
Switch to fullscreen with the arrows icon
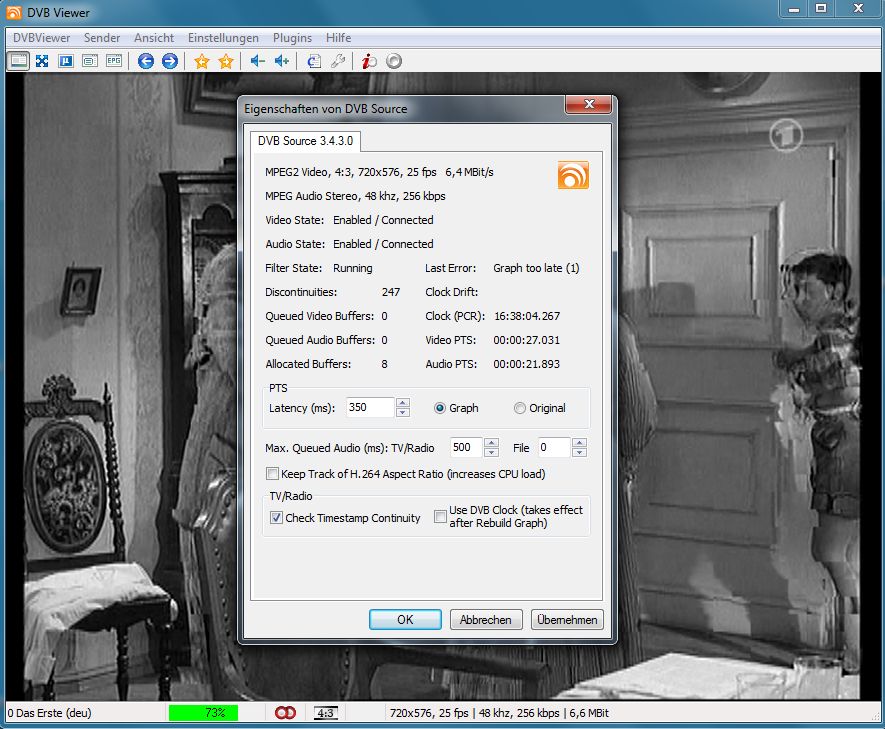42,60
